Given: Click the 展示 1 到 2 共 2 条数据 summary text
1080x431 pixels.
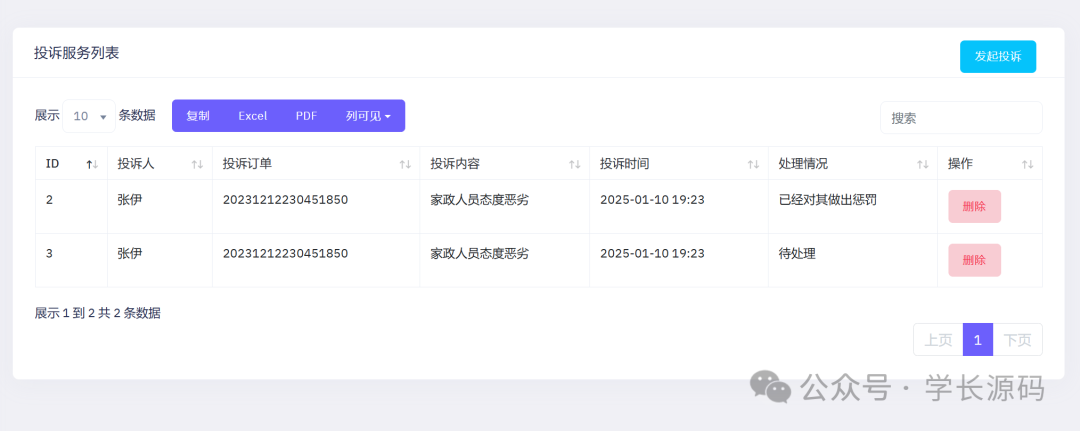Looking at the screenshot, I should 97,313.
